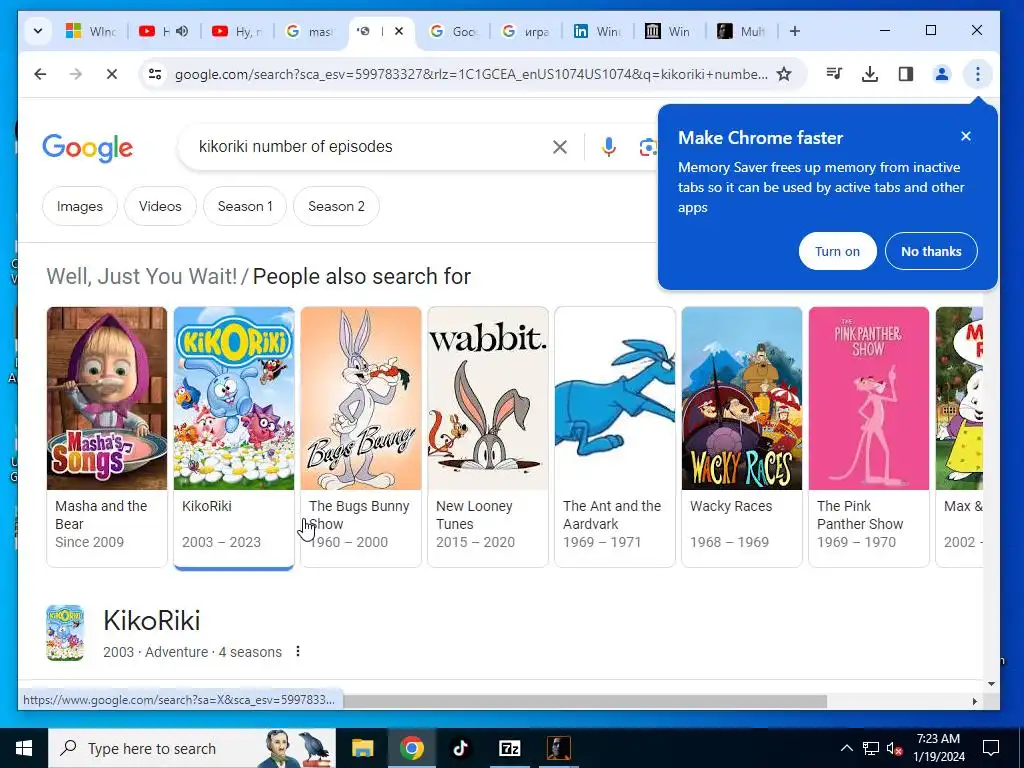
Task: Filter results by Videos
Action: 160,206
